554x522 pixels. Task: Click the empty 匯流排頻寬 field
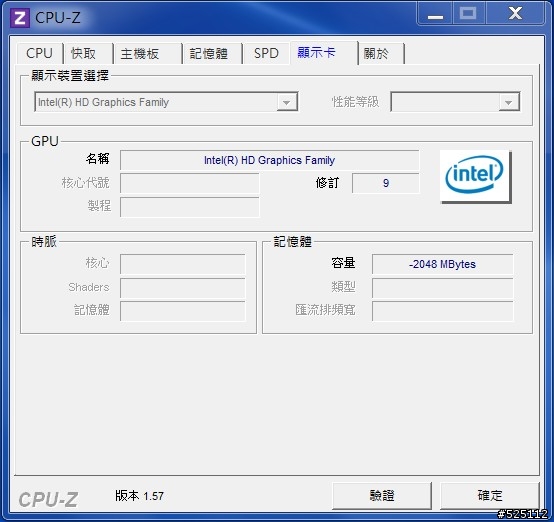click(442, 311)
